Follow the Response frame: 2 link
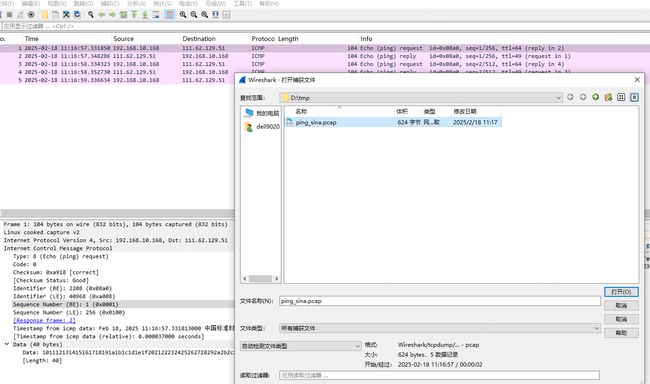This screenshot has width=650, height=384. (44, 321)
